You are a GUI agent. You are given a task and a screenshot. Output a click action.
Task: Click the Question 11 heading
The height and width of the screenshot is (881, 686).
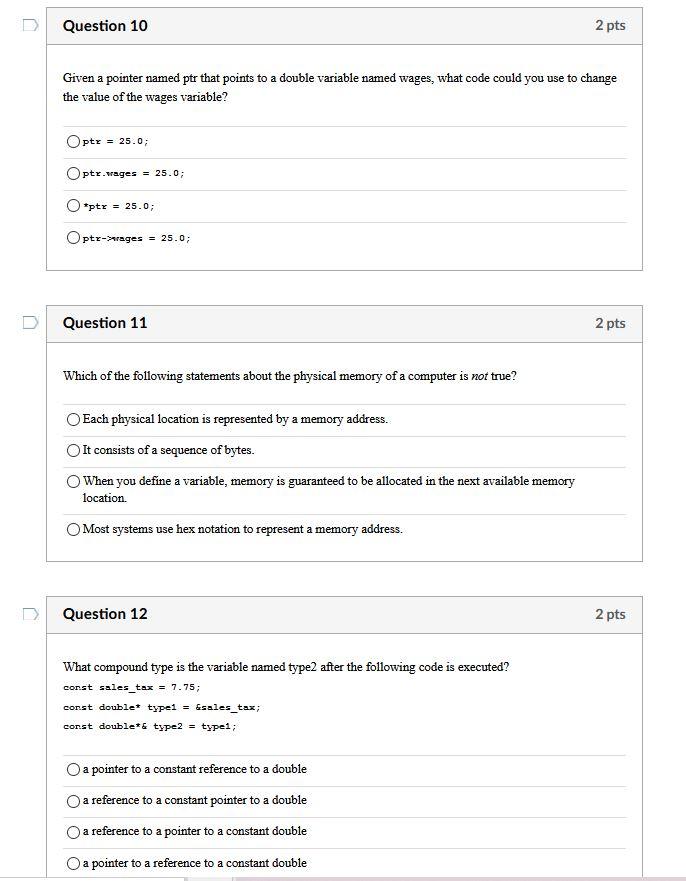(x=105, y=323)
